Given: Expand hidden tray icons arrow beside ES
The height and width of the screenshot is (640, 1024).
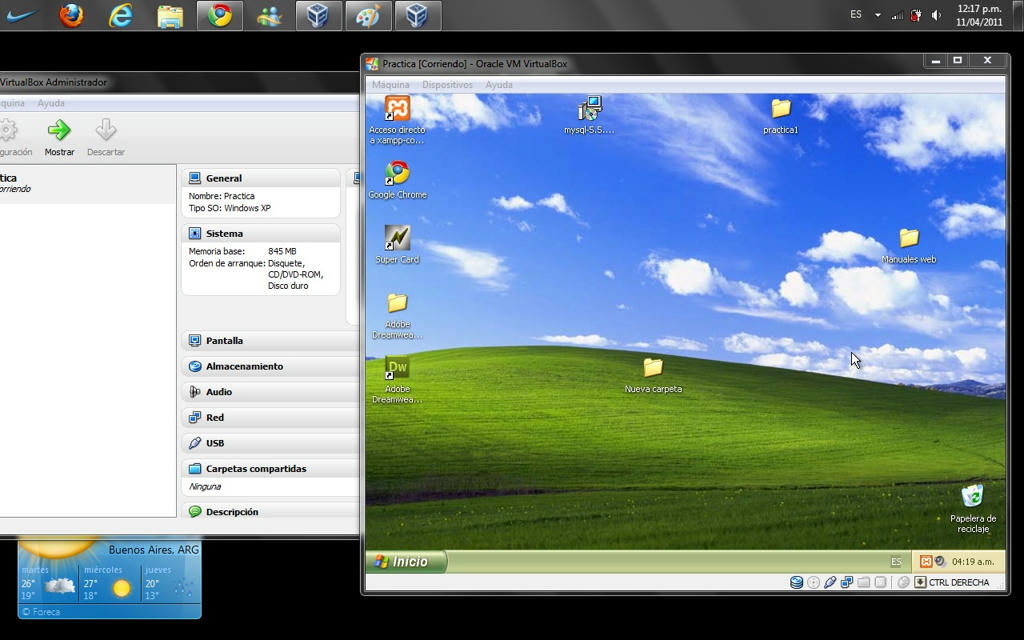Looking at the screenshot, I should point(877,14).
